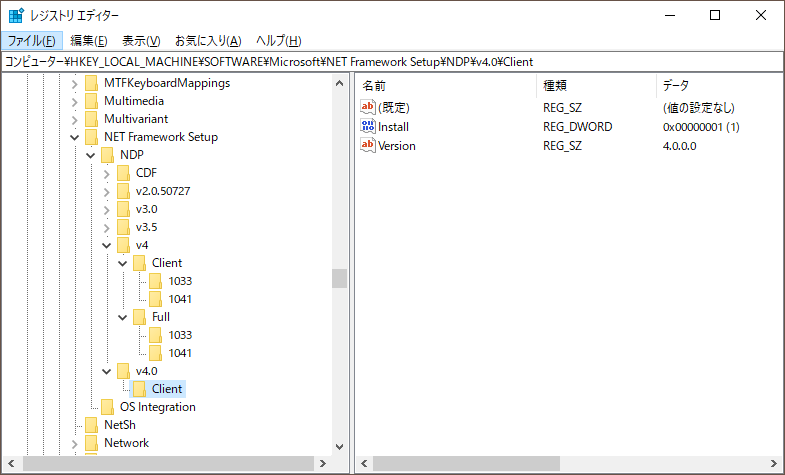Select the NDP folder icon
This screenshot has width=785, height=475.
tap(108, 156)
